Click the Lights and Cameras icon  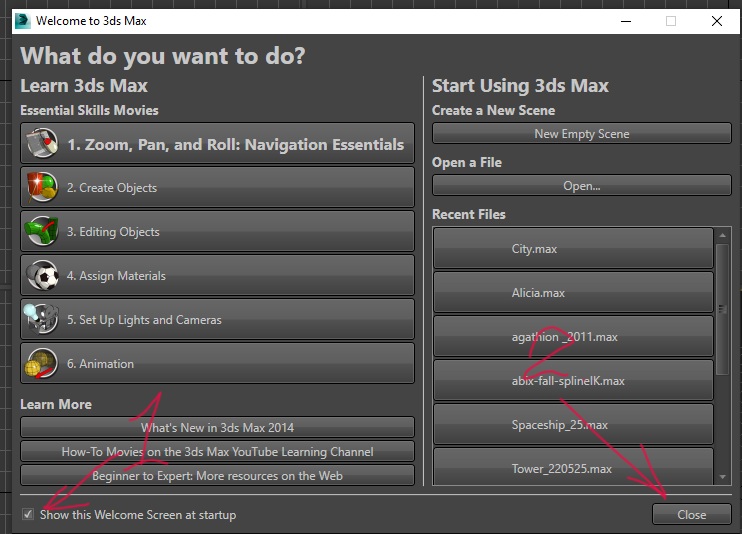pos(41,319)
